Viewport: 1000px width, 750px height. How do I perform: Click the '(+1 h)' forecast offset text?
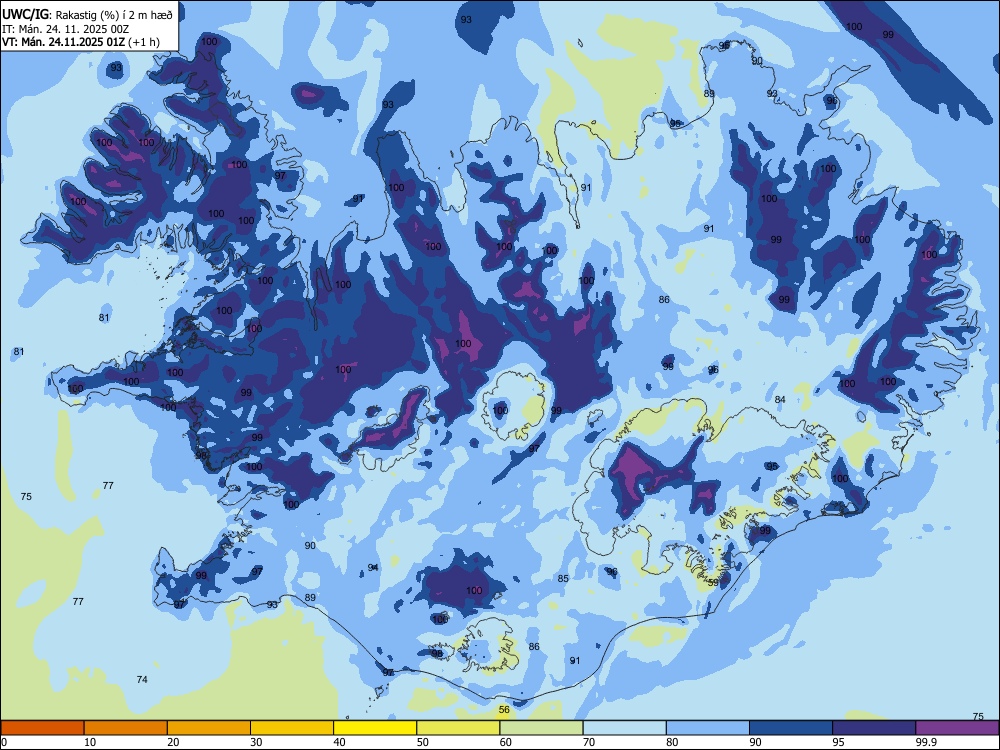143,42
